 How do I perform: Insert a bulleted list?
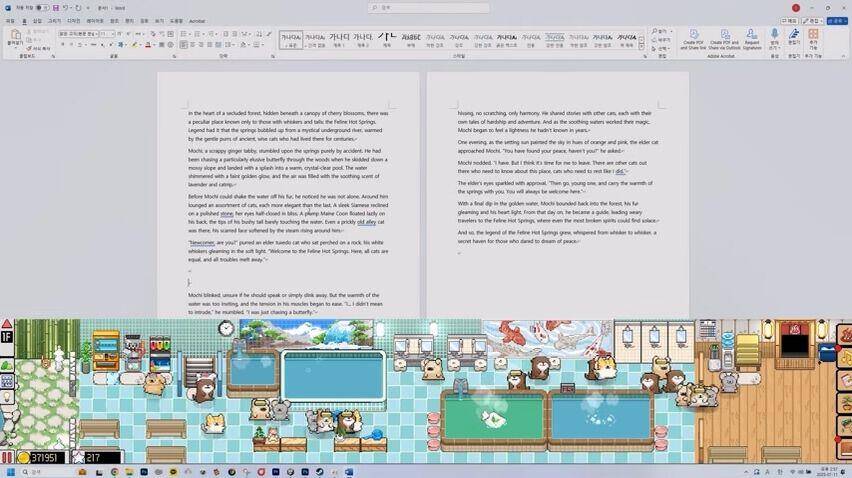pyautogui.click(x=184, y=34)
